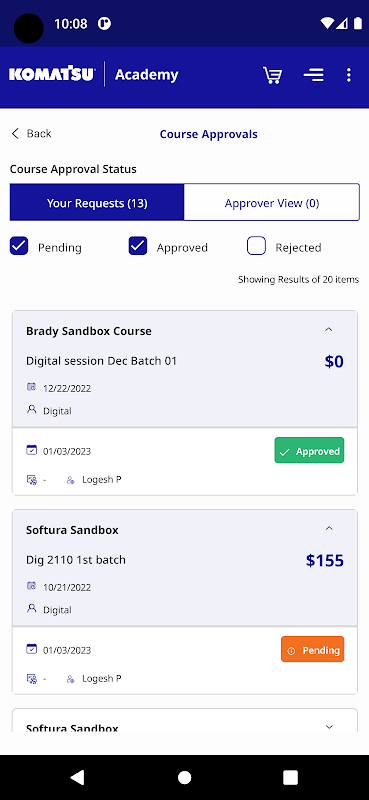Screen dimensions: 369x800
Task: Tap Android back navigation triangle
Action: (78, 777)
